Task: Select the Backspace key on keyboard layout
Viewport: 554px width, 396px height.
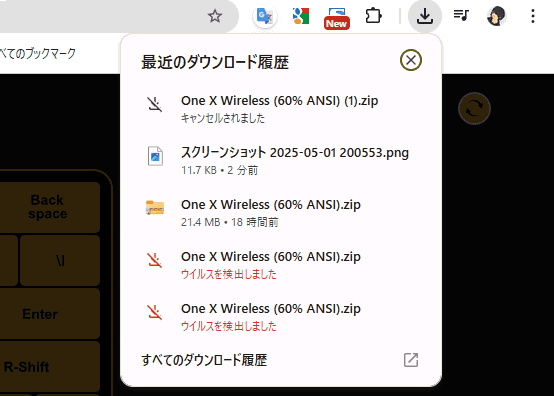Action: pos(49,207)
